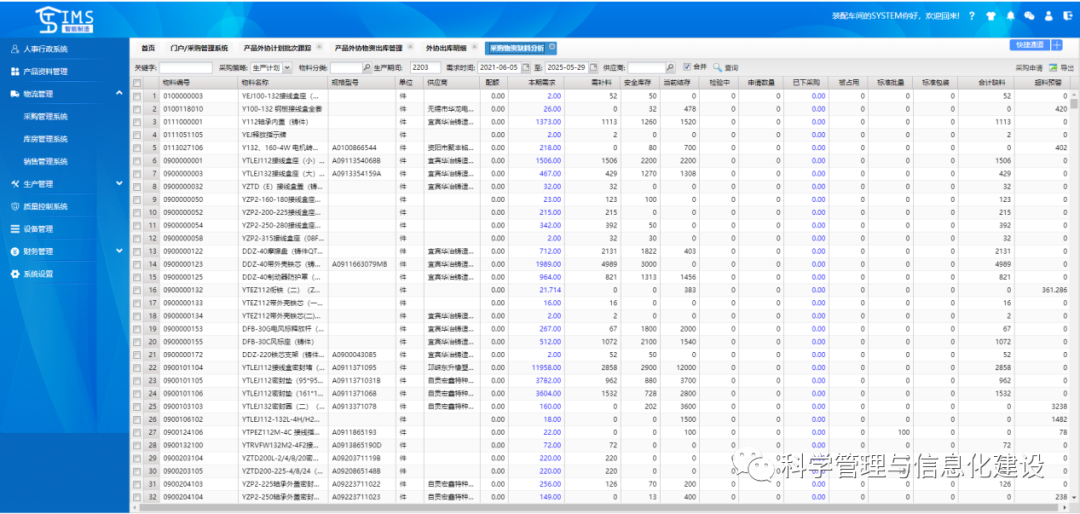The image size is (1080, 514).
Task: Click the 11958.00 value in row 22
Action: [547, 368]
